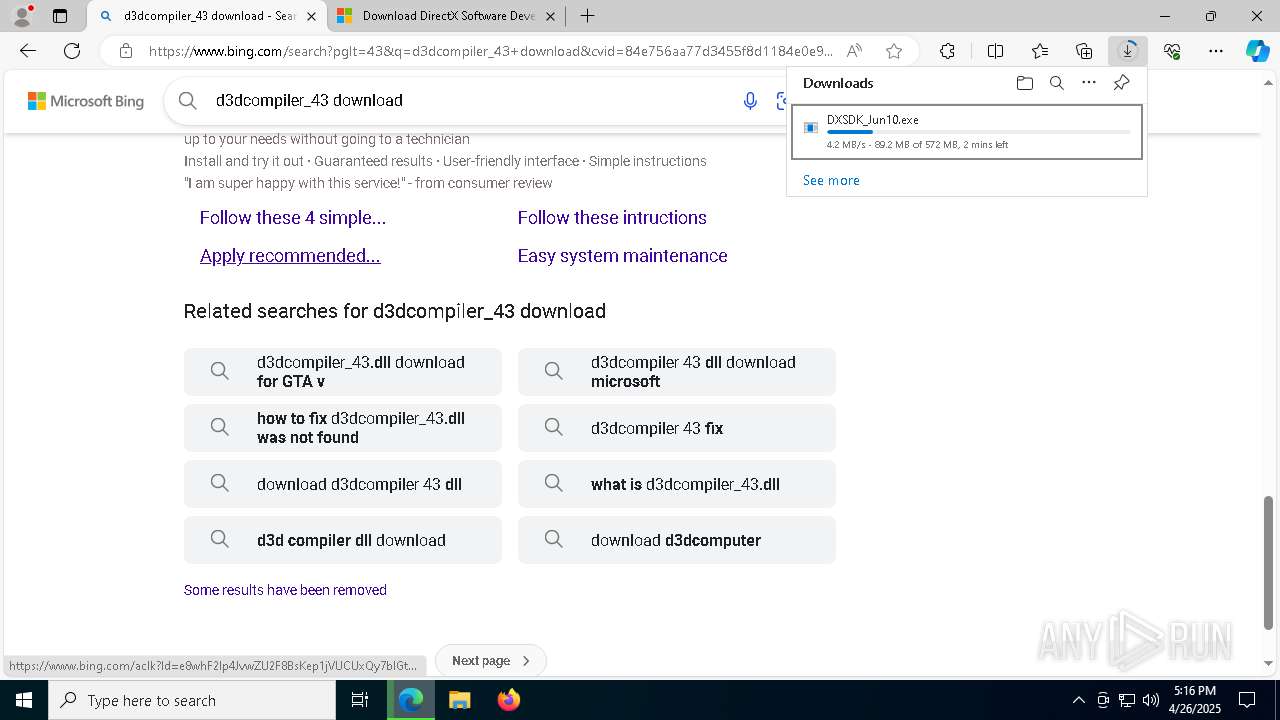
Task: Toggle the Downloads toolbar button
Action: 1128,51
